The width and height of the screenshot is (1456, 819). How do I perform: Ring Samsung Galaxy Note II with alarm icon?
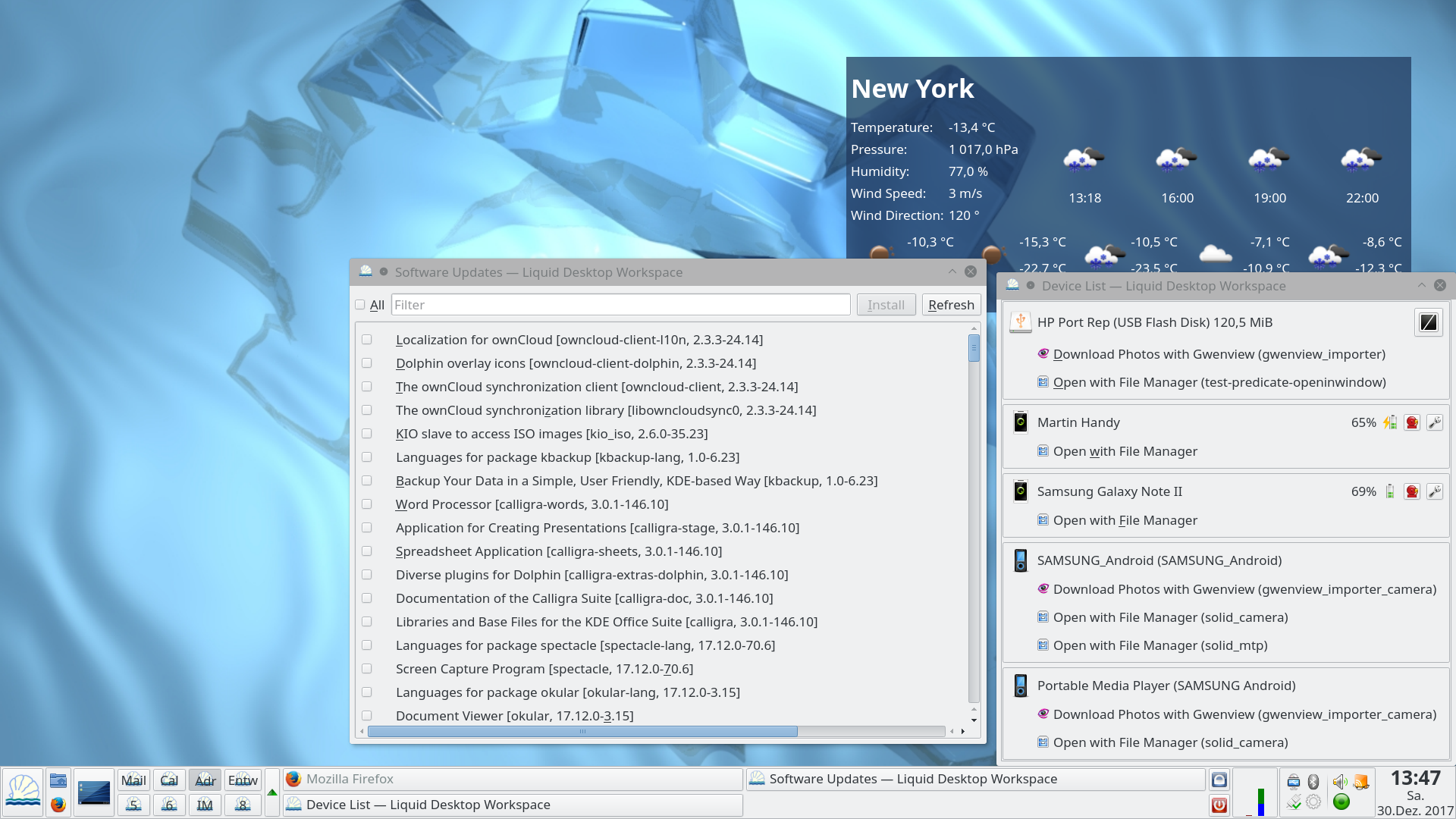click(1412, 491)
